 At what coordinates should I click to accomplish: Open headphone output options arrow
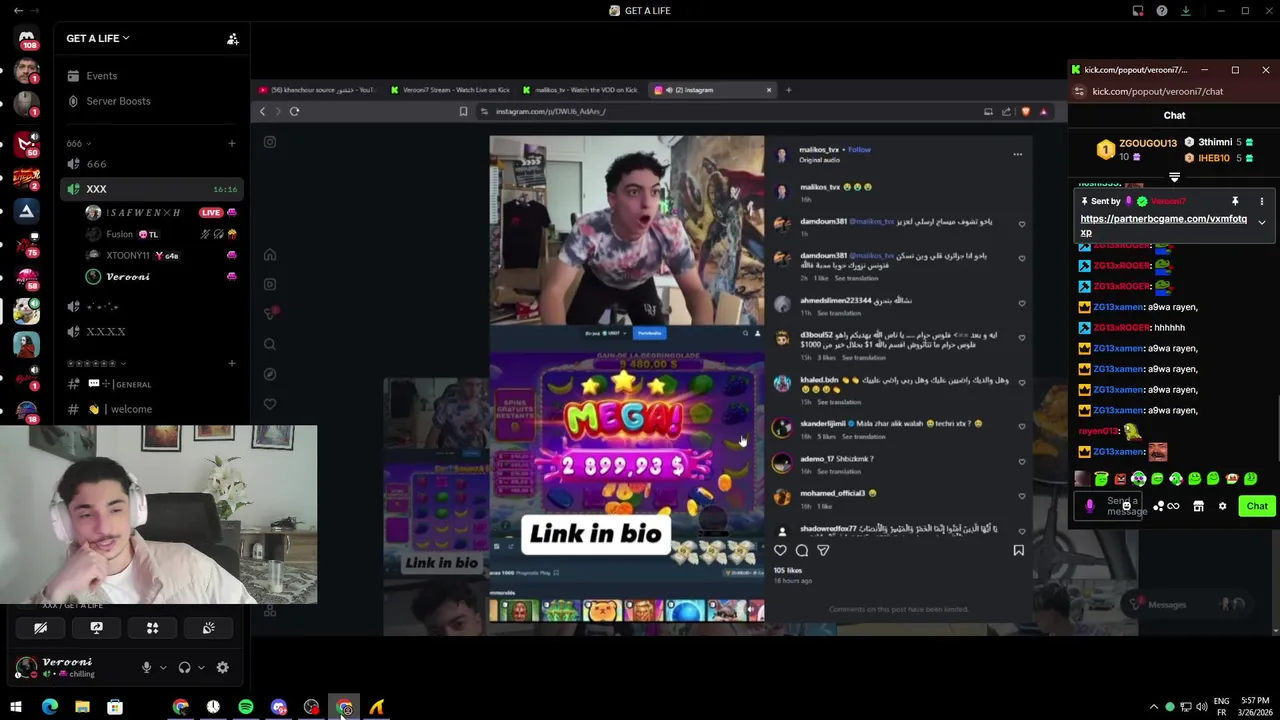tap(200, 668)
